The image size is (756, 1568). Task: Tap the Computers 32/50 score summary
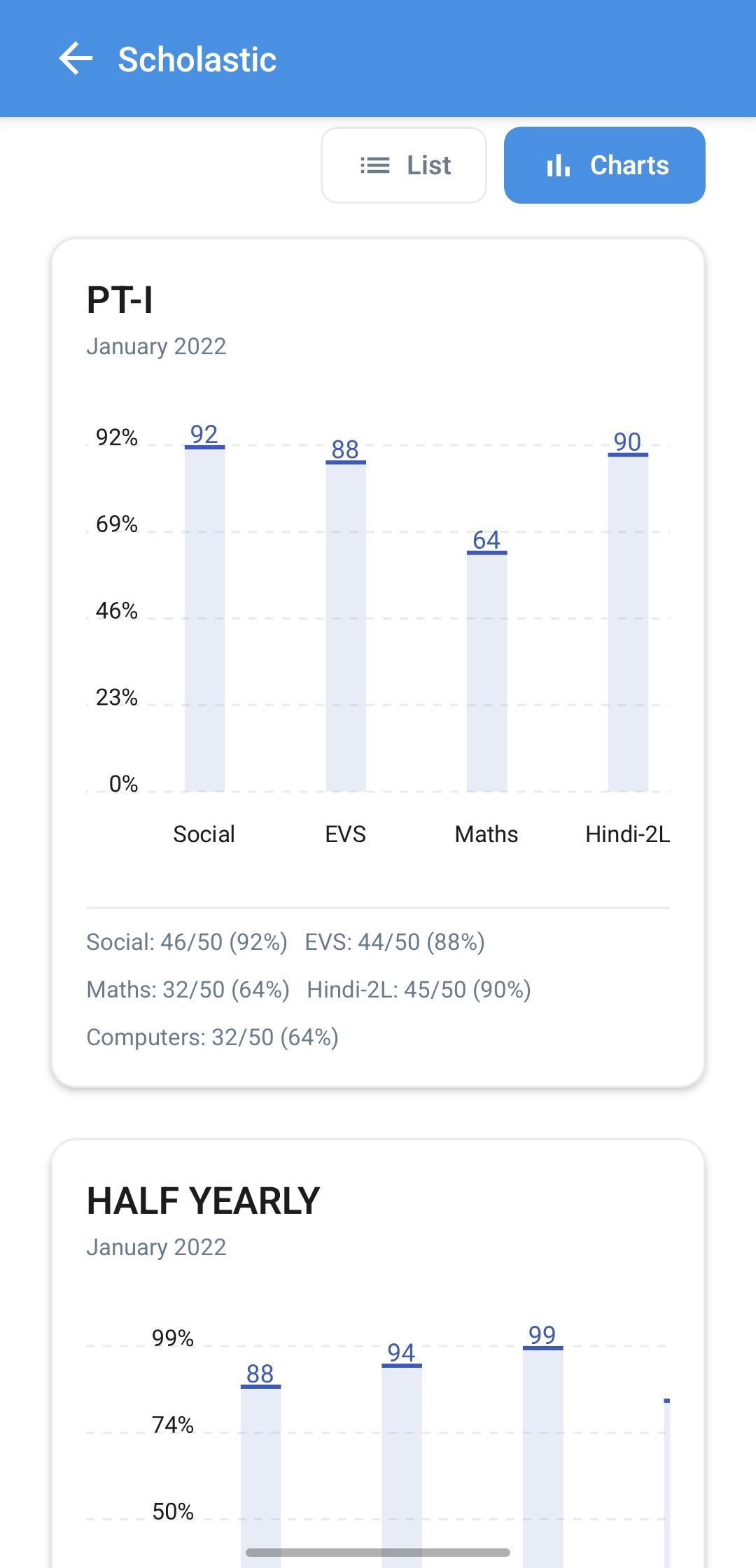point(212,1037)
